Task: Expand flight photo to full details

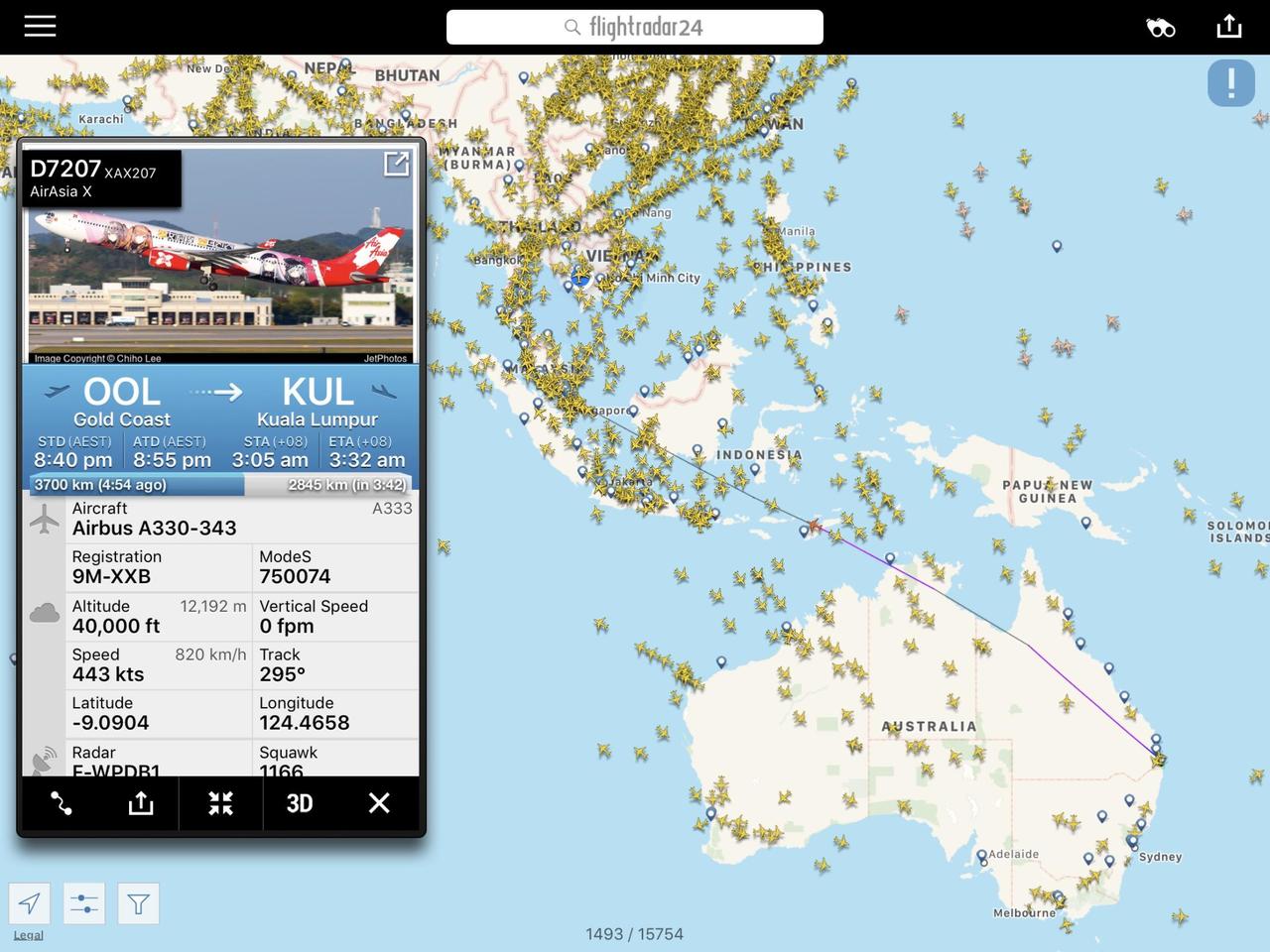Action: pos(396,164)
